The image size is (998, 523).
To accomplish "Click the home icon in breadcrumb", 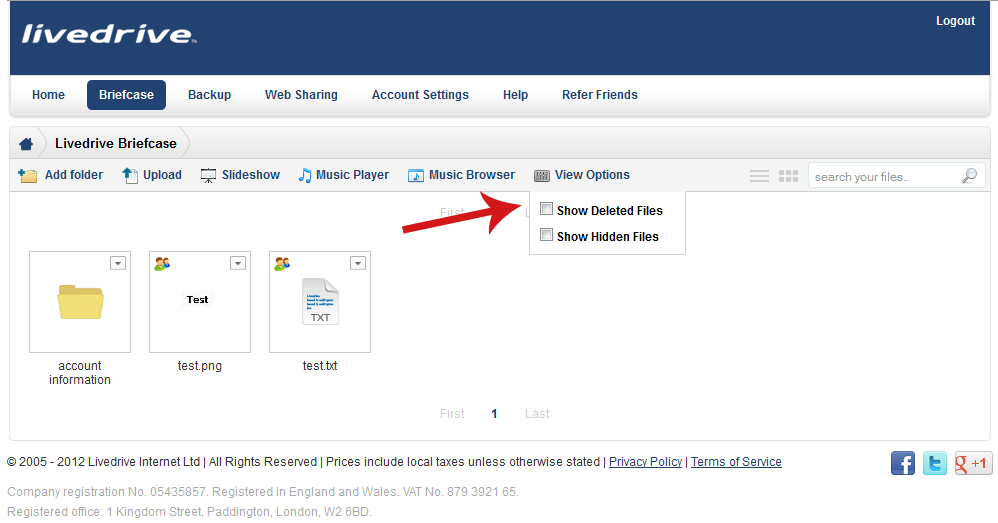I will point(26,144).
